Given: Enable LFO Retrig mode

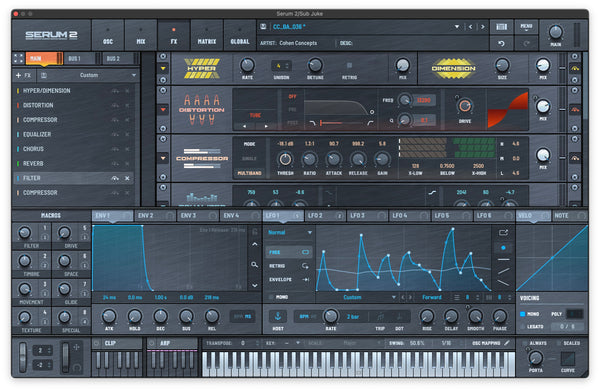Looking at the screenshot, I should (289, 266).
